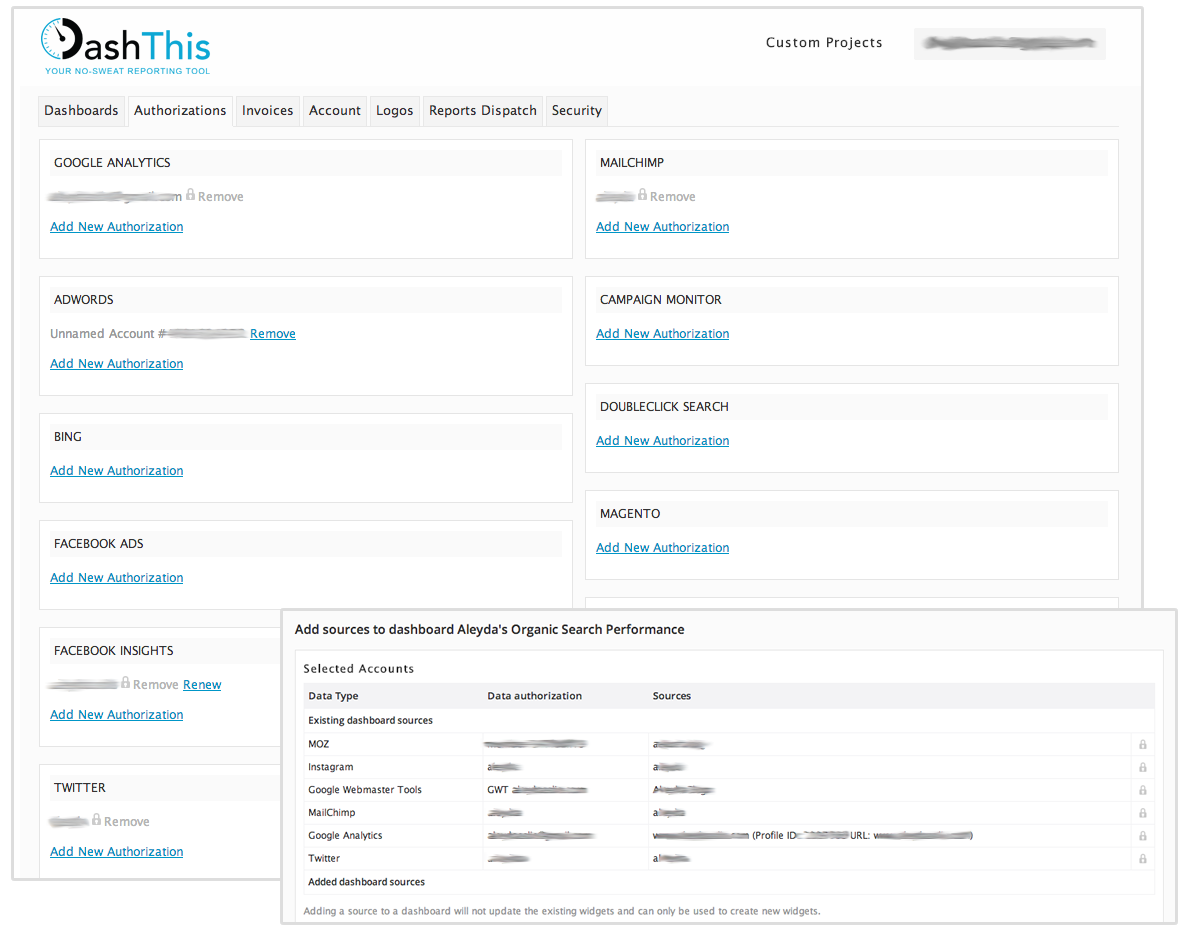Open the Invoices tab
The width and height of the screenshot is (1194, 932).
click(267, 110)
